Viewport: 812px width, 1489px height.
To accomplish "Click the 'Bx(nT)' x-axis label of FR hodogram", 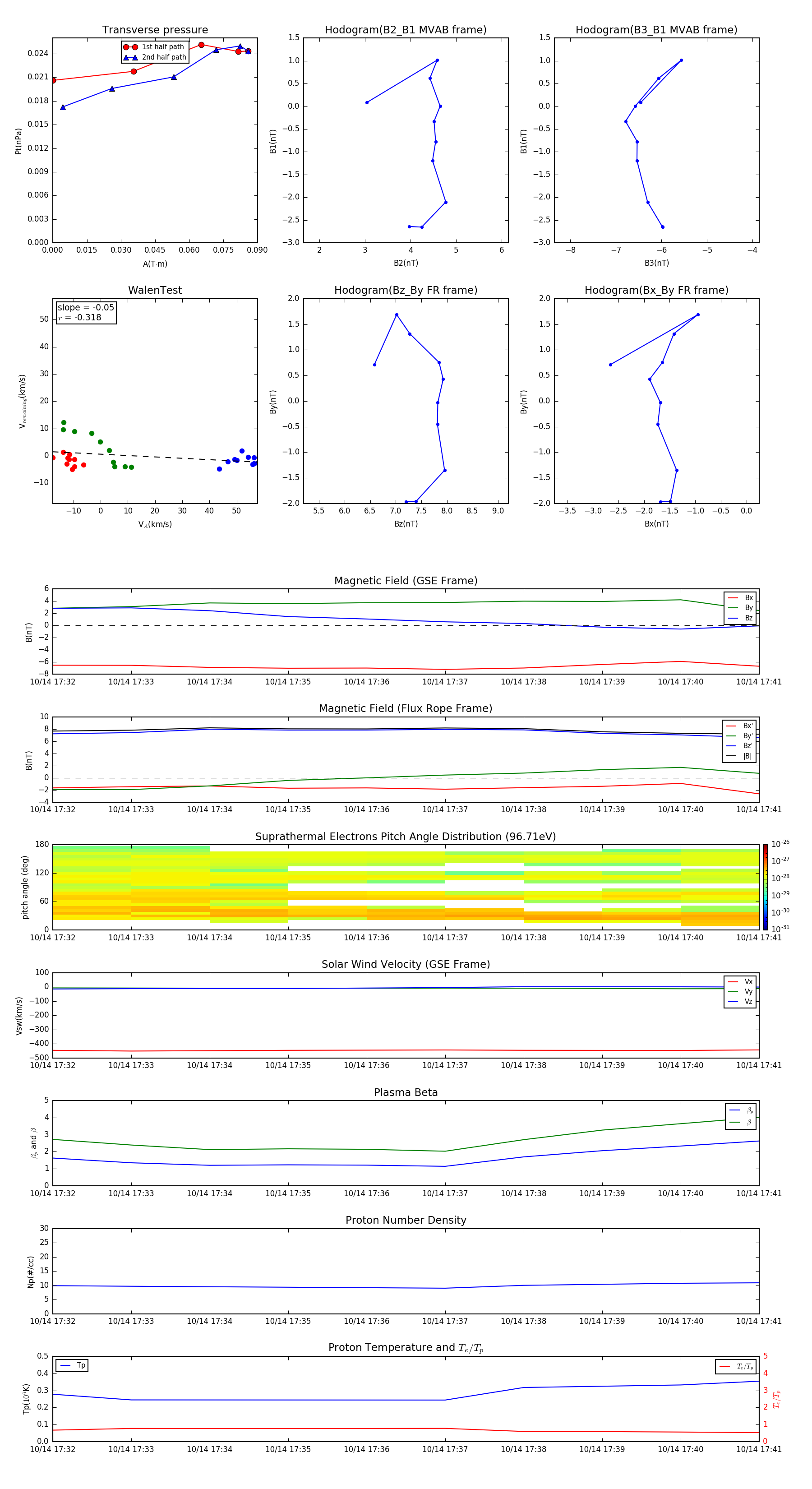I will tap(656, 524).
